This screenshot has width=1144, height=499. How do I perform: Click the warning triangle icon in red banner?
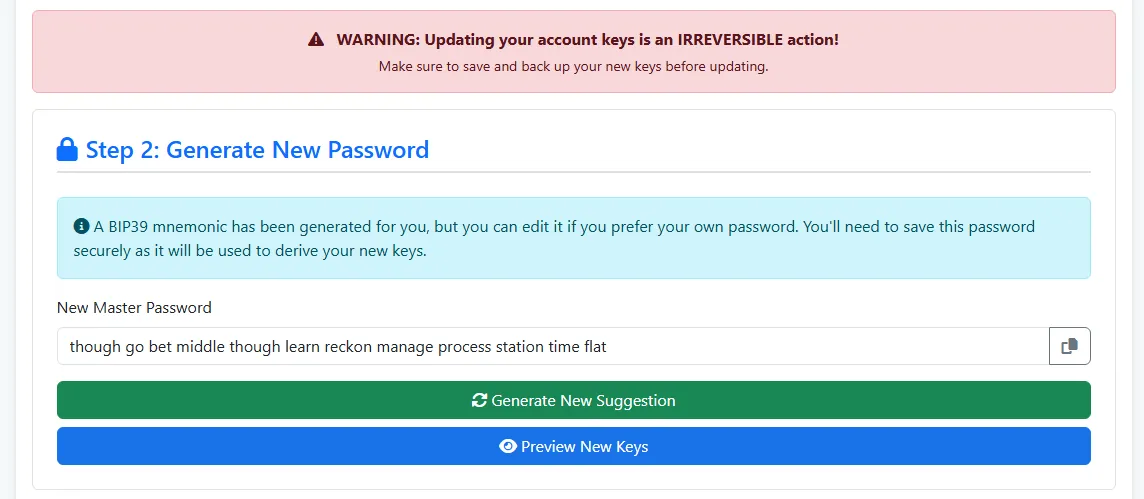[x=316, y=39]
